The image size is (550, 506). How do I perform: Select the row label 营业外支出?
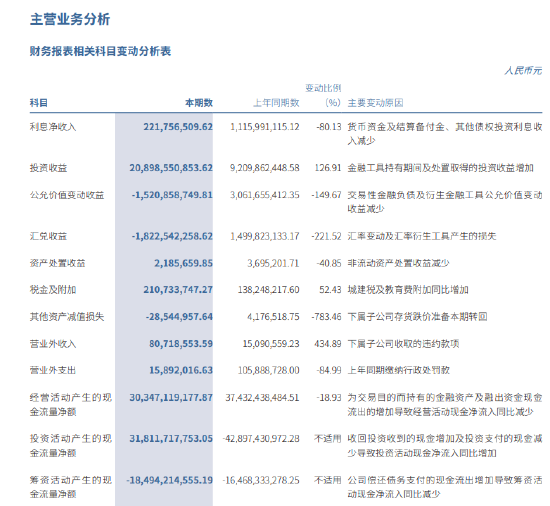(x=53, y=370)
